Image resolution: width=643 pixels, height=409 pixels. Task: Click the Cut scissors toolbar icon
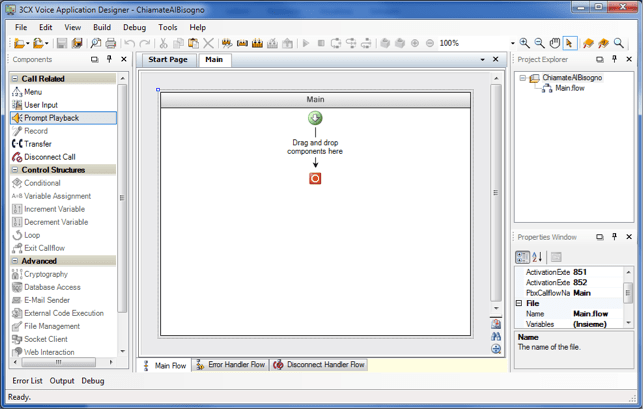[163, 43]
